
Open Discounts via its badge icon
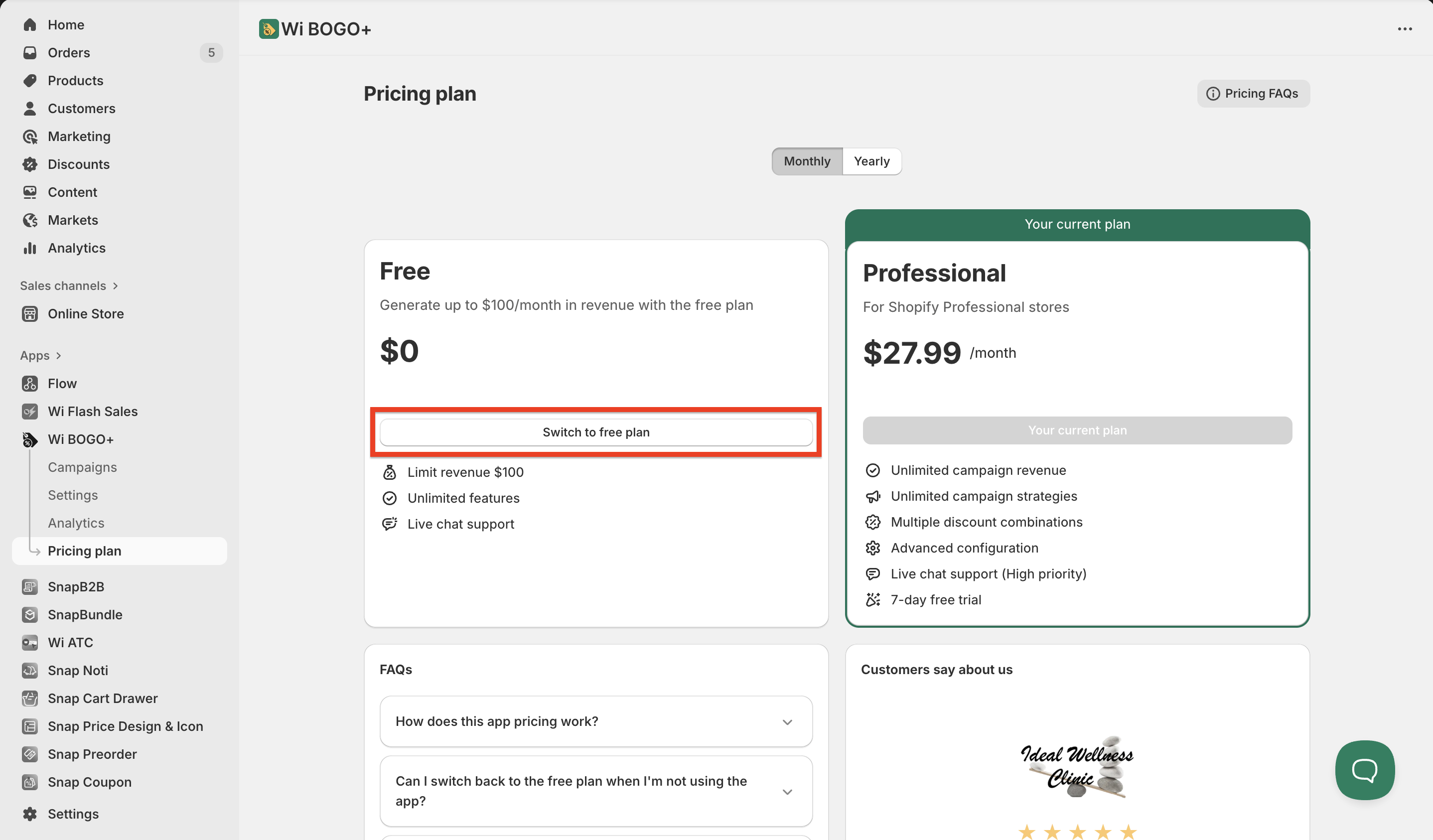pyautogui.click(x=29, y=164)
